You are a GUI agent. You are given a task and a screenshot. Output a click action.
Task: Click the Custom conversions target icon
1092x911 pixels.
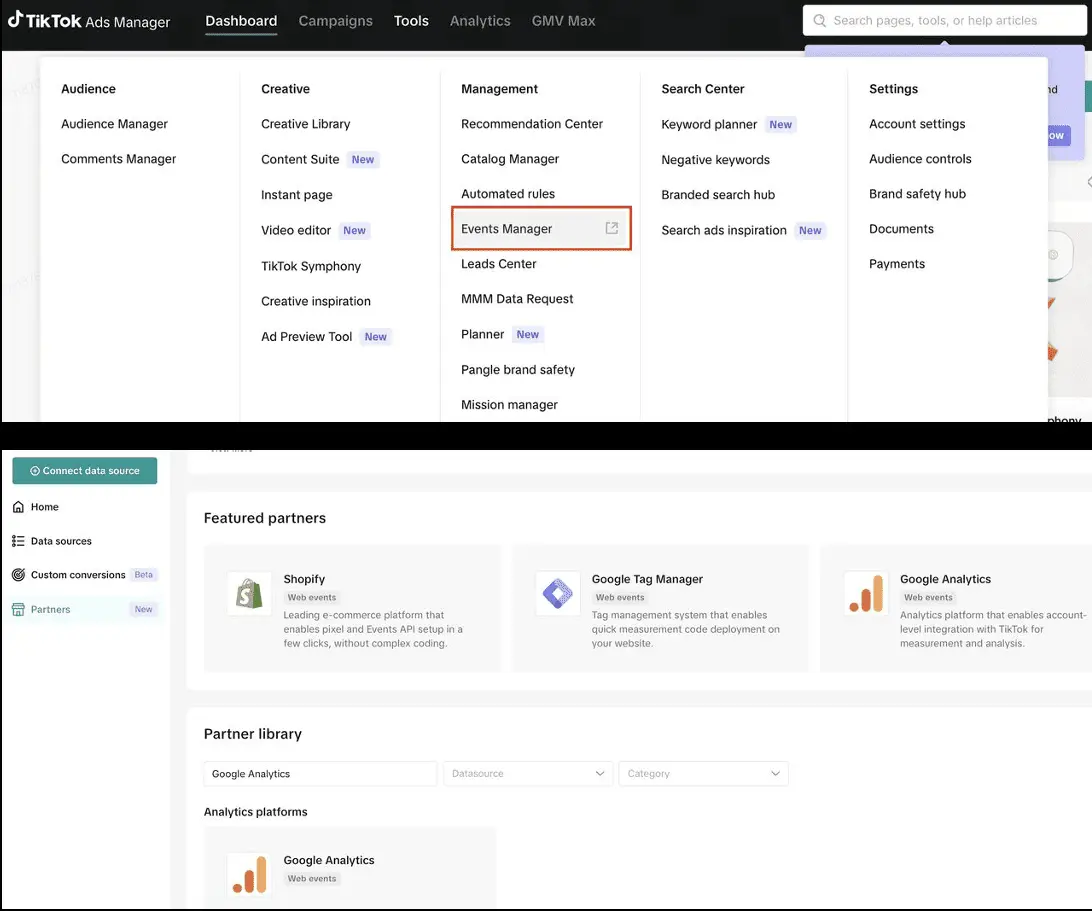pyautogui.click(x=18, y=575)
